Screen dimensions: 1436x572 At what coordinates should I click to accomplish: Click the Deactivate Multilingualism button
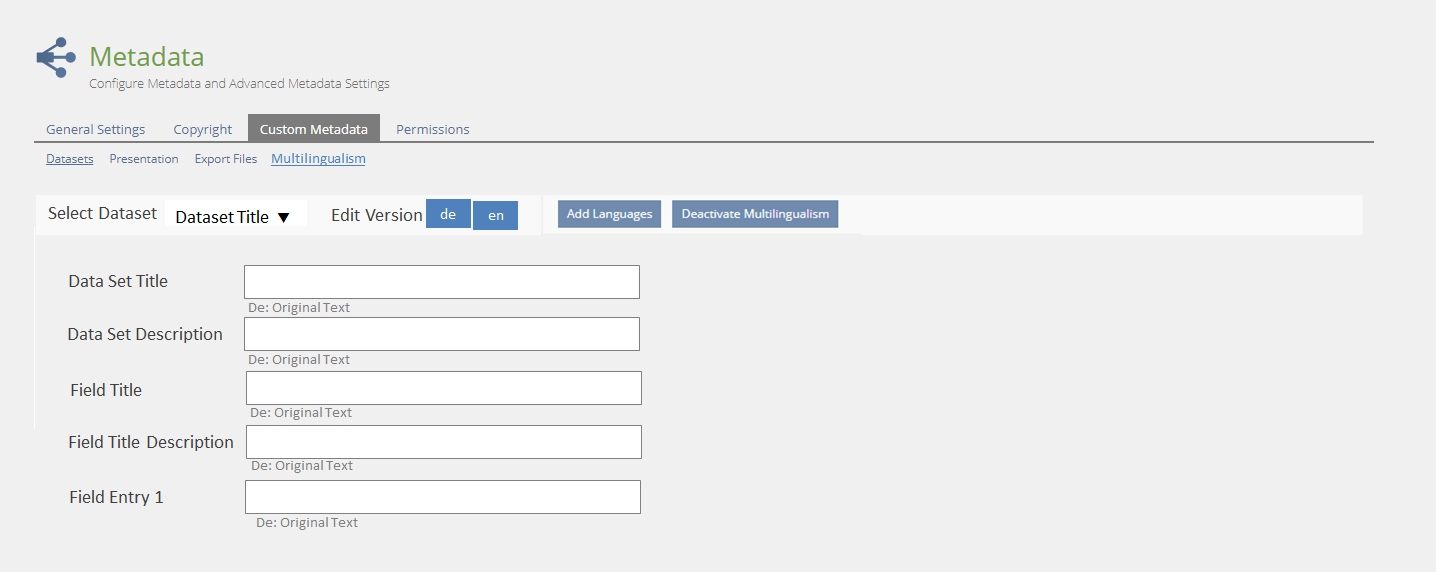point(755,214)
